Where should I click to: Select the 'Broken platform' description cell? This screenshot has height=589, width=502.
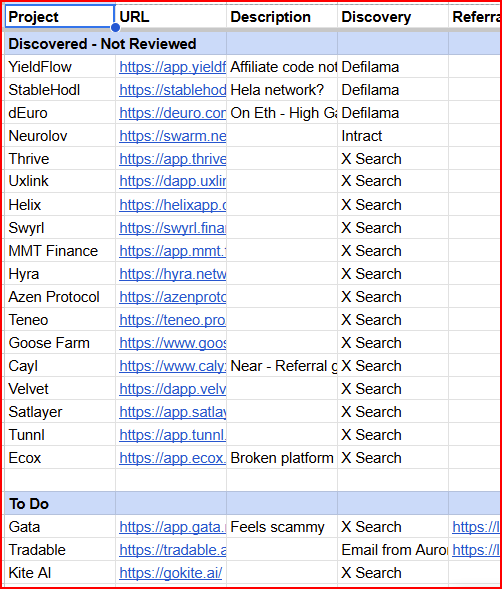pyautogui.click(x=282, y=458)
